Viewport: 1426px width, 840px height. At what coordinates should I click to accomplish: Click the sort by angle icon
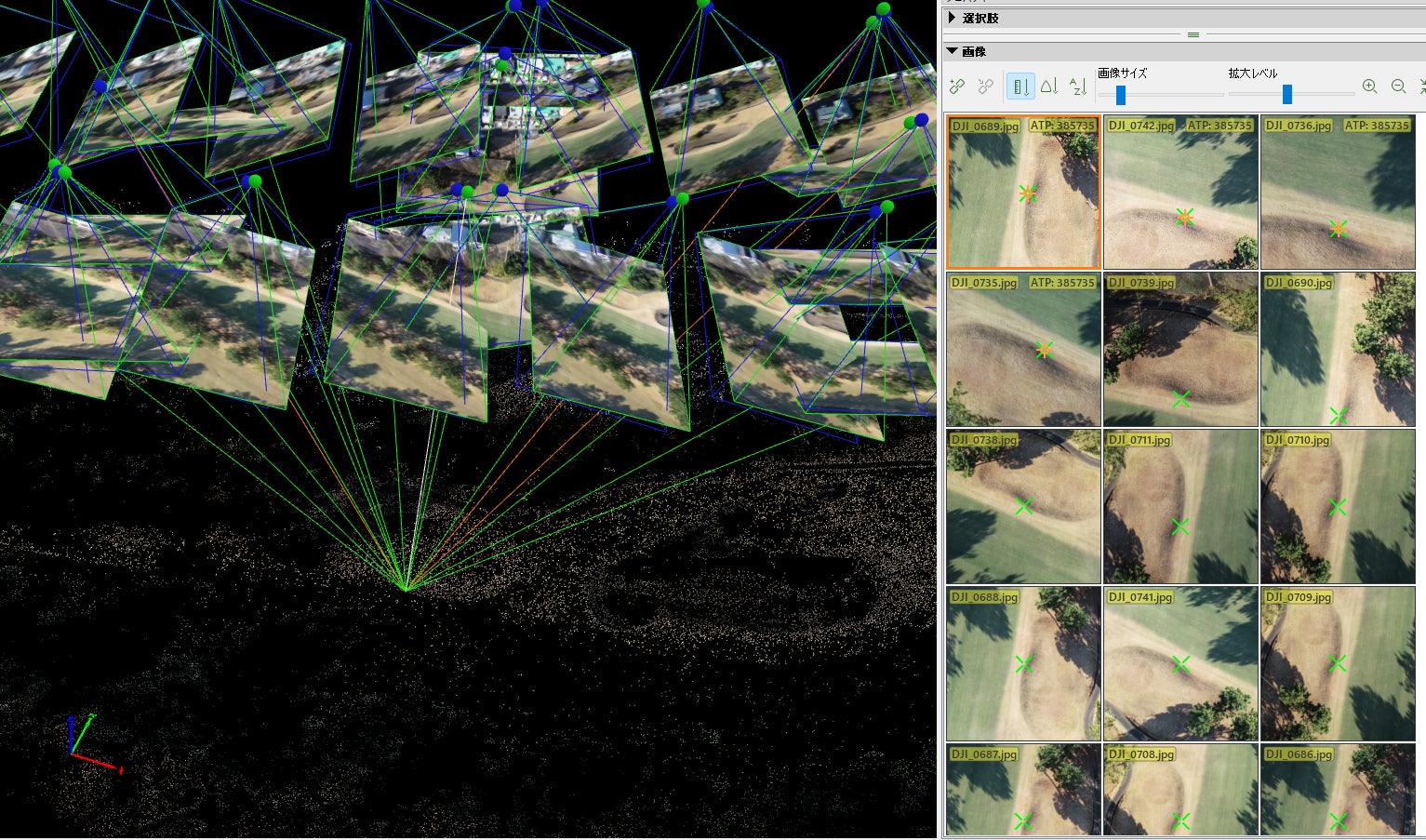pyautogui.click(x=1049, y=87)
